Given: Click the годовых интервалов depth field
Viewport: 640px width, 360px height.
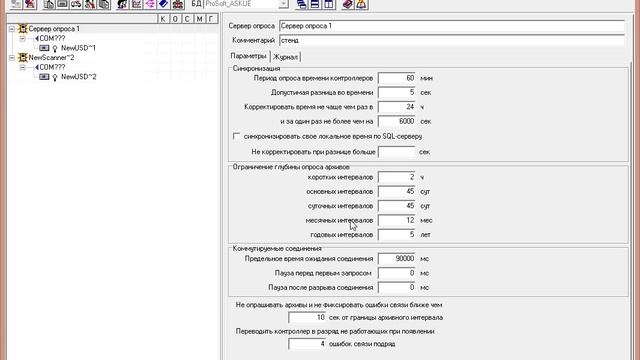Looking at the screenshot, I should pos(396,235).
